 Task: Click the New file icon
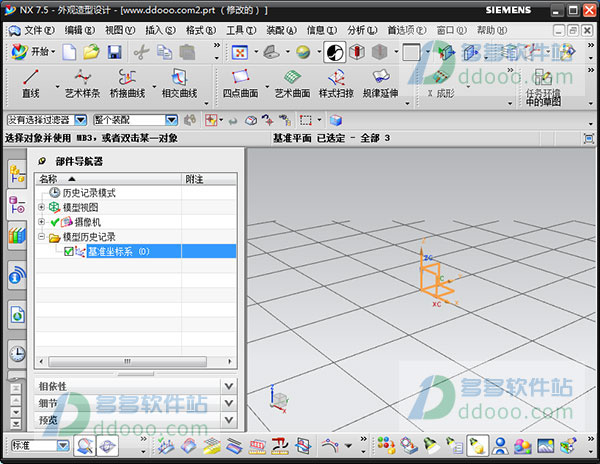click(x=69, y=52)
